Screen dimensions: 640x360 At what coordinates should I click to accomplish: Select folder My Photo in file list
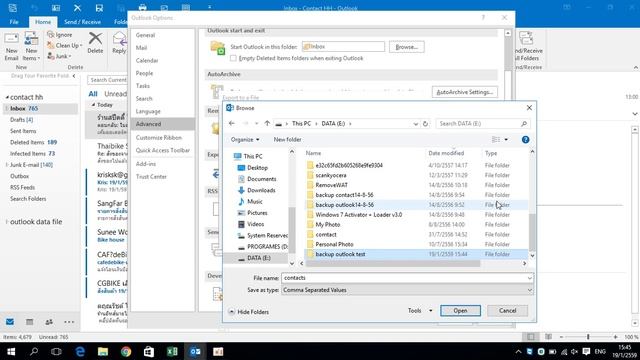[x=327, y=224]
